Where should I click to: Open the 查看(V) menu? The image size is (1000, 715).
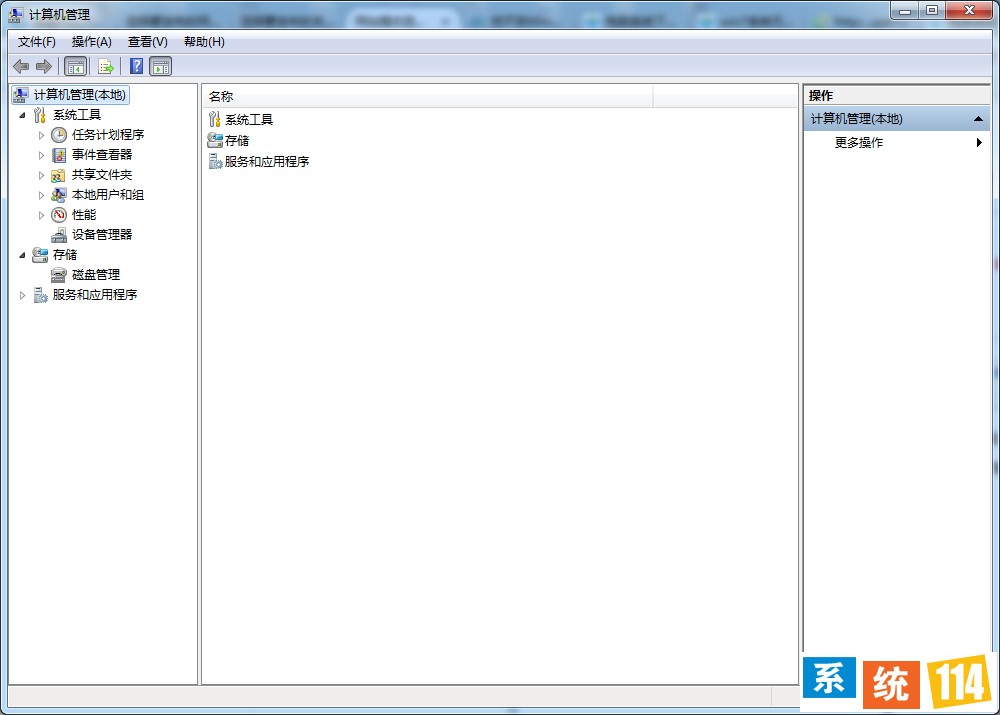point(147,42)
